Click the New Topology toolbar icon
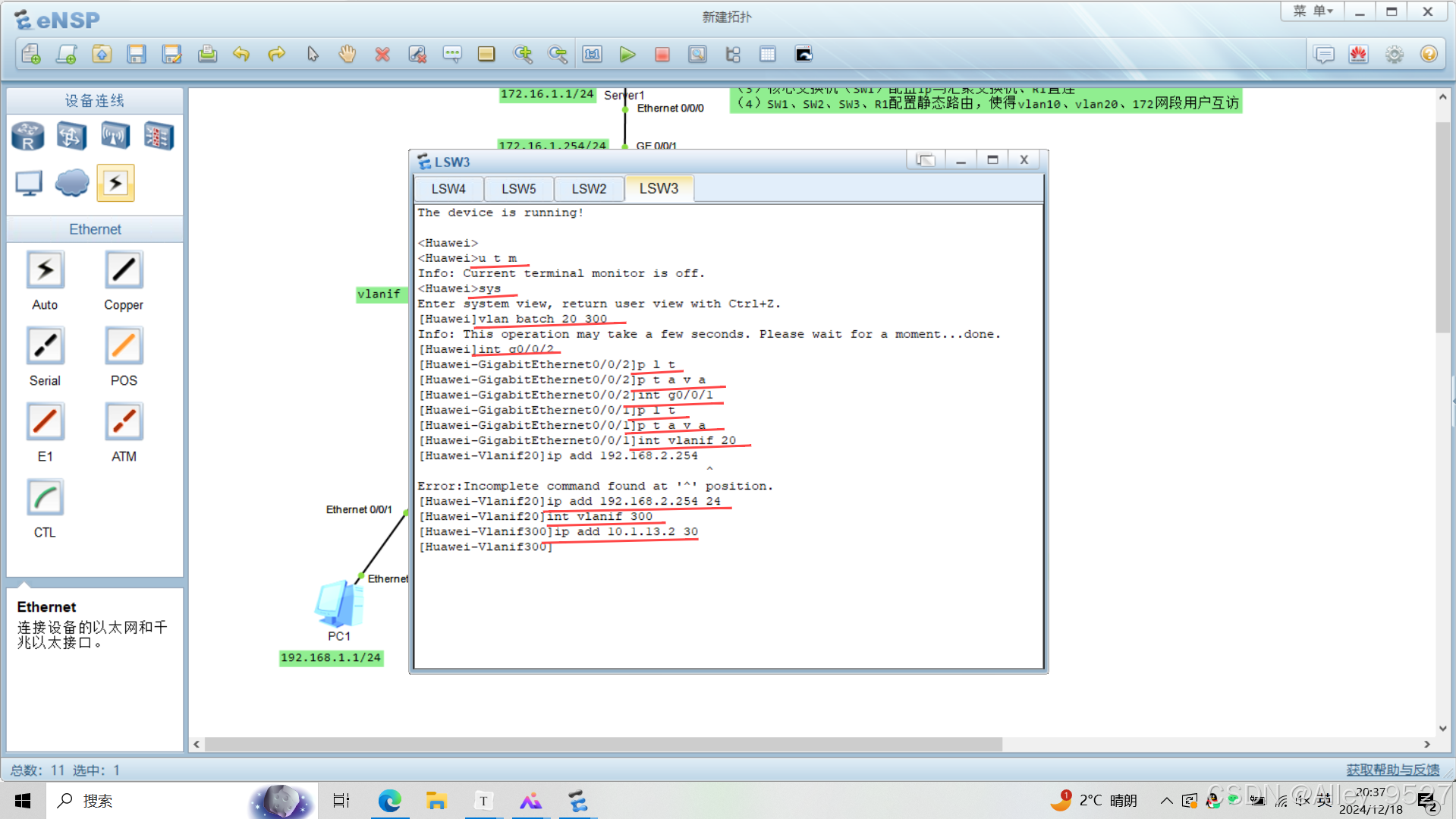The height and width of the screenshot is (819, 1456). point(31,54)
